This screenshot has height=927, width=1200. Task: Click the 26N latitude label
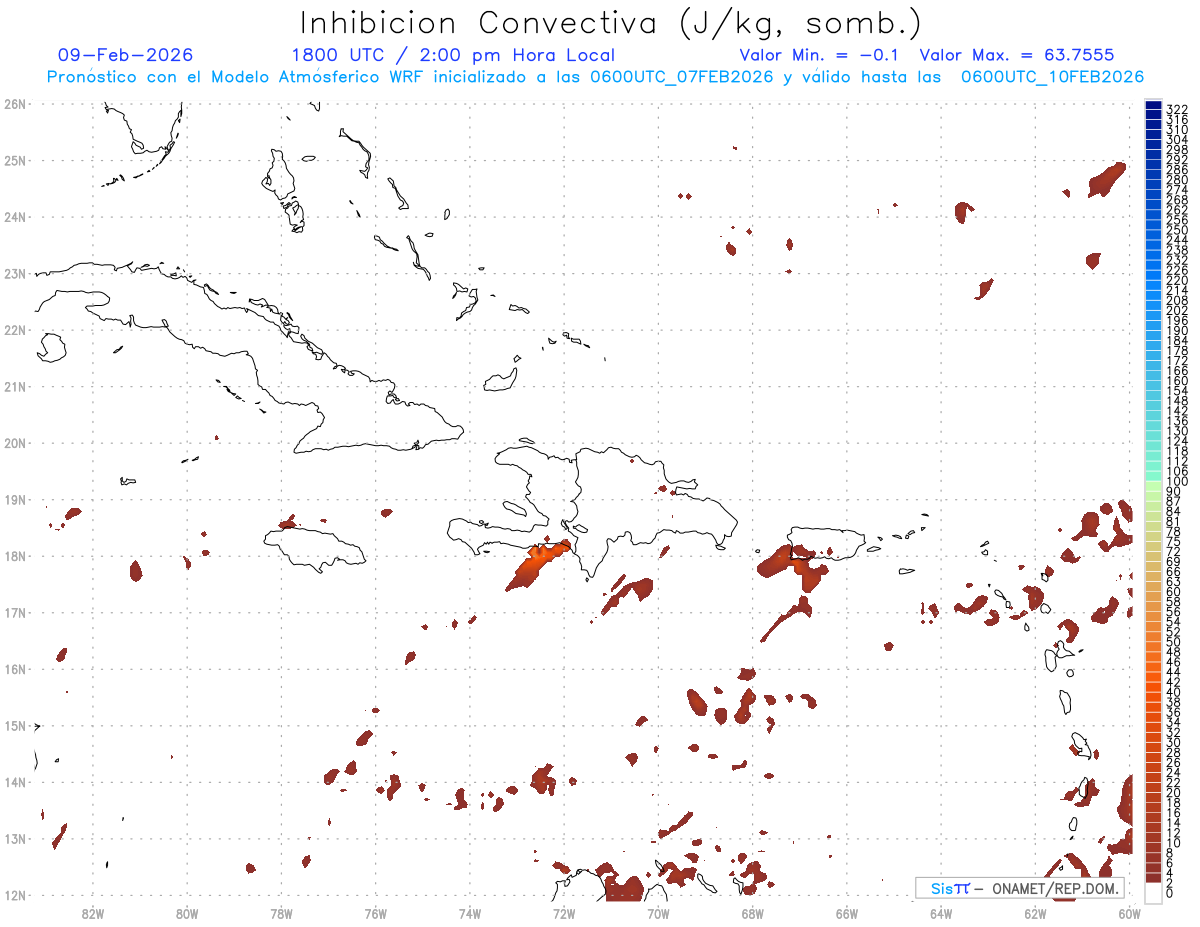(x=14, y=104)
